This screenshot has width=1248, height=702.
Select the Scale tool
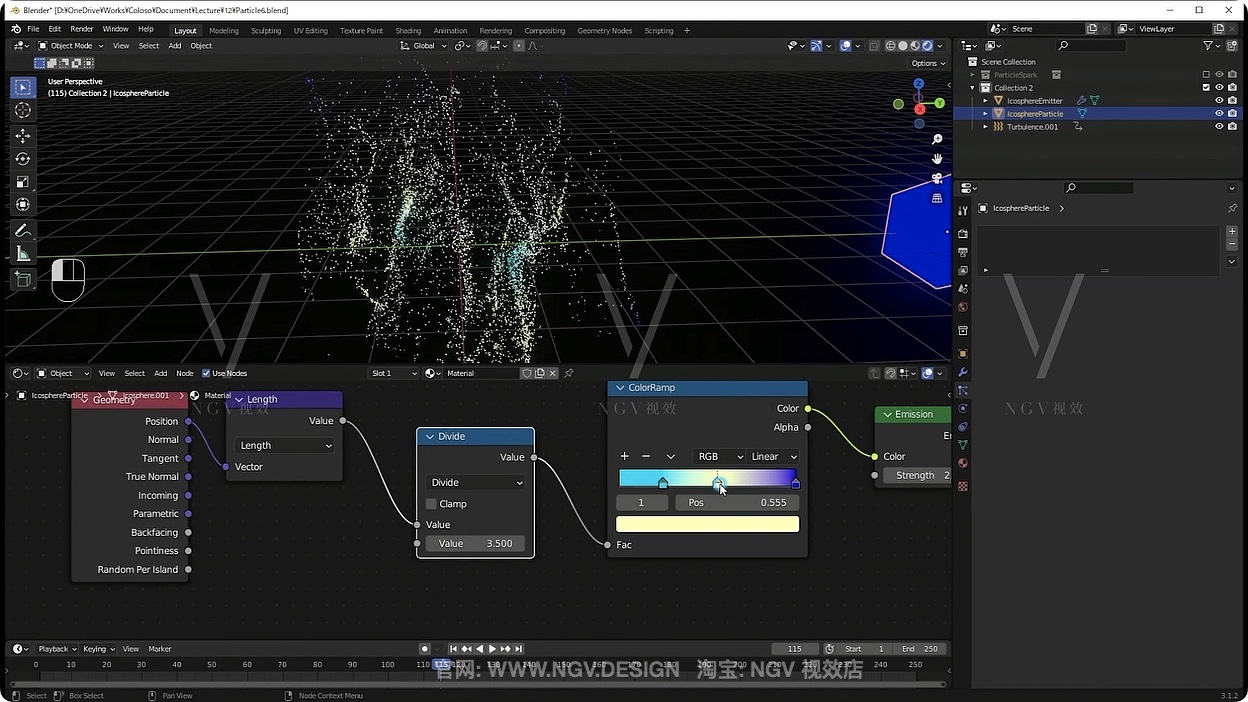pyautogui.click(x=23, y=182)
